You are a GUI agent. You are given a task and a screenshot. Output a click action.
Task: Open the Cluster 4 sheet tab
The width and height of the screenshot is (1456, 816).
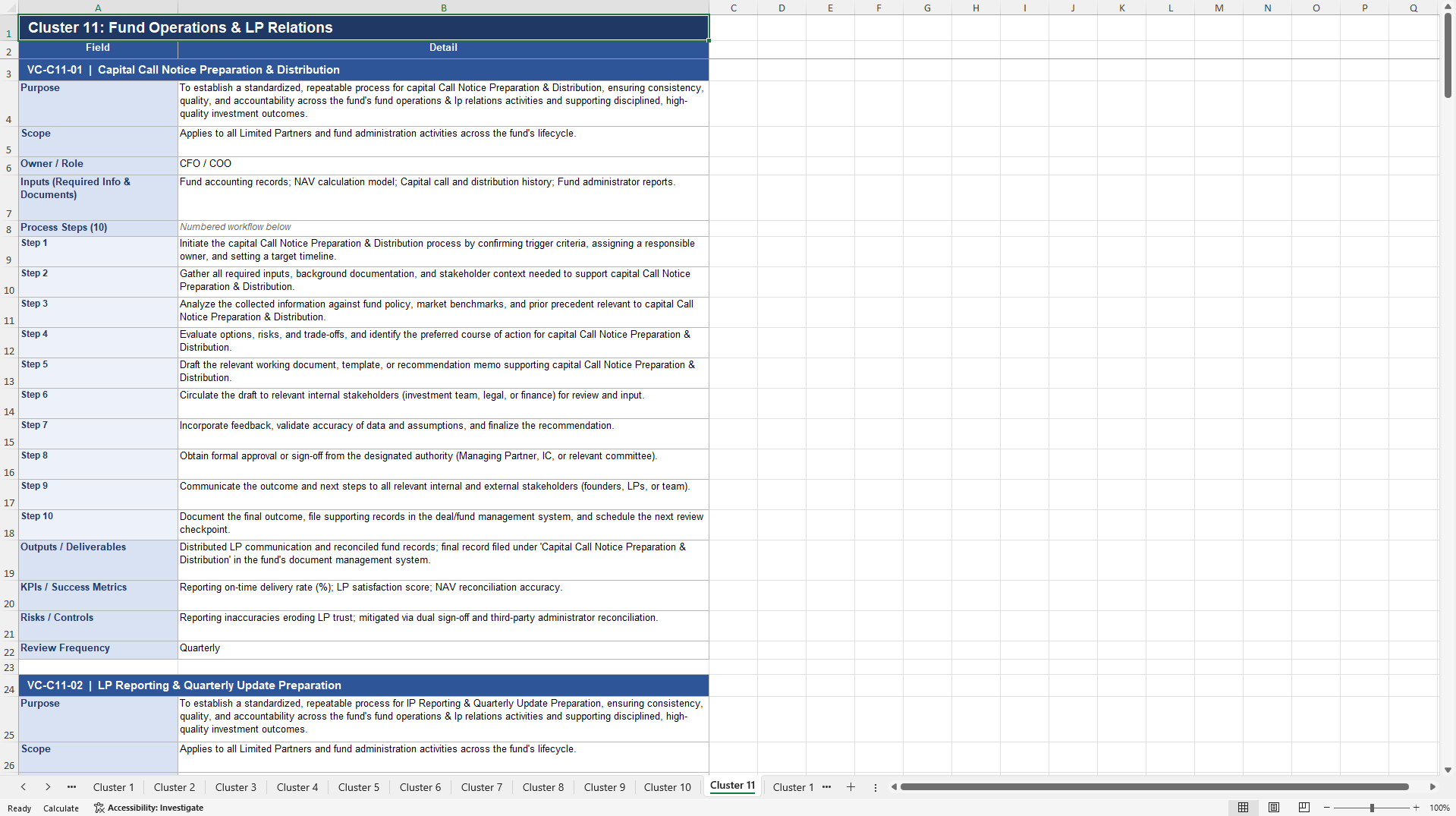click(297, 787)
